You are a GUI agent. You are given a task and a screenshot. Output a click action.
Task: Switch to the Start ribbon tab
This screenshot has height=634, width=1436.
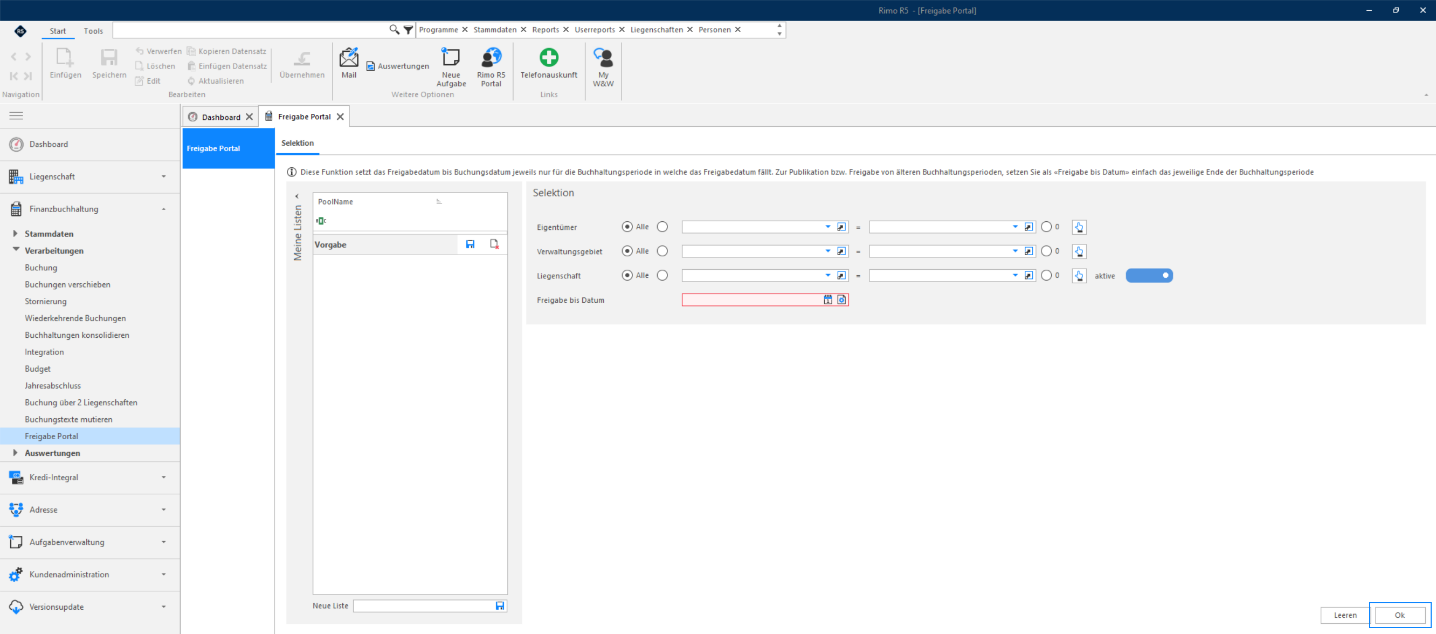58,31
